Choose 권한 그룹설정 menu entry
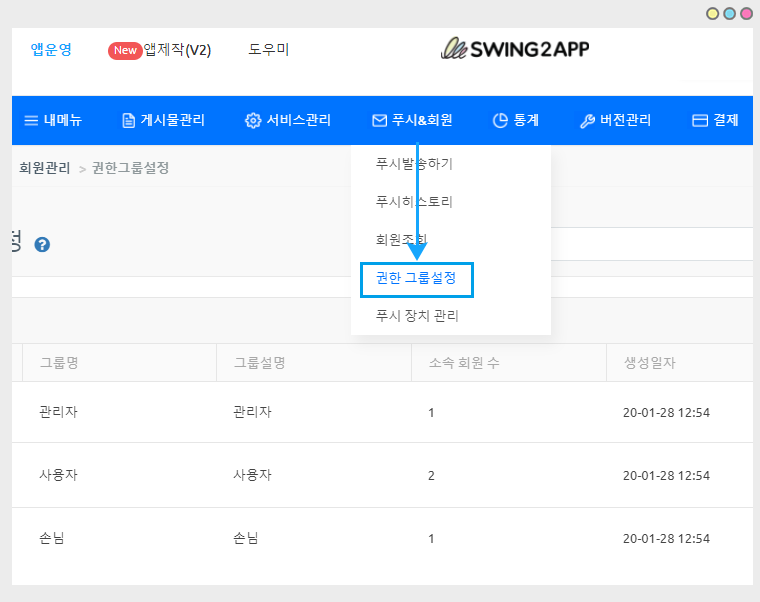The height and width of the screenshot is (602, 760). point(416,279)
